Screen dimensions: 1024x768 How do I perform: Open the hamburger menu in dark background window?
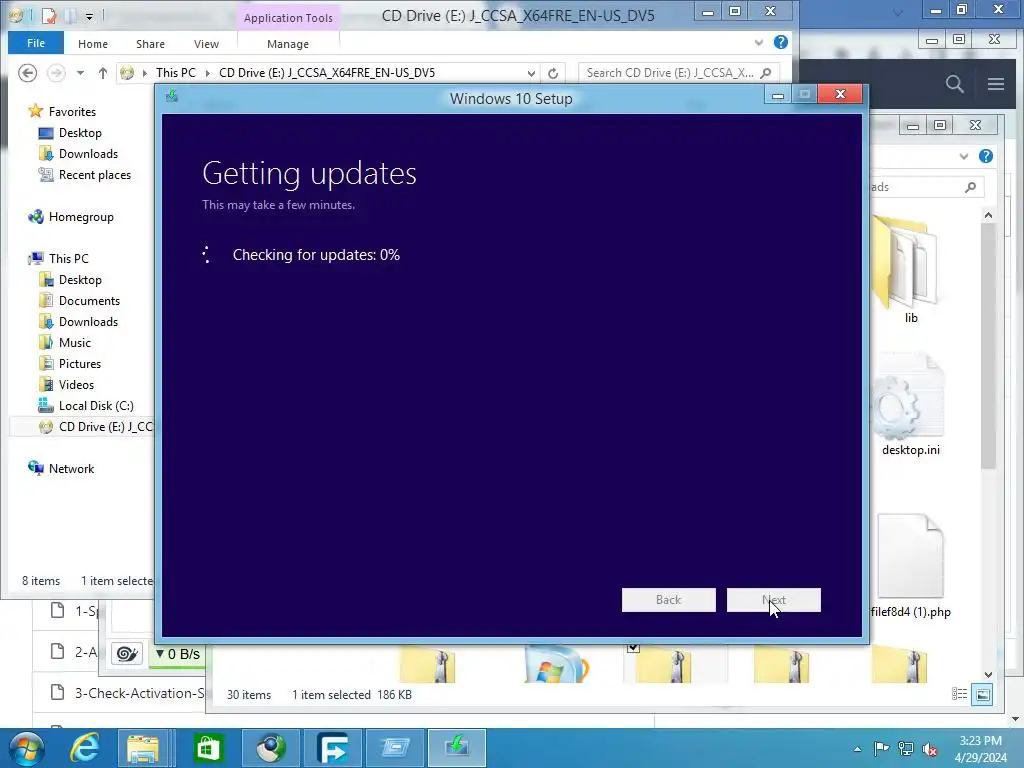[x=995, y=84]
